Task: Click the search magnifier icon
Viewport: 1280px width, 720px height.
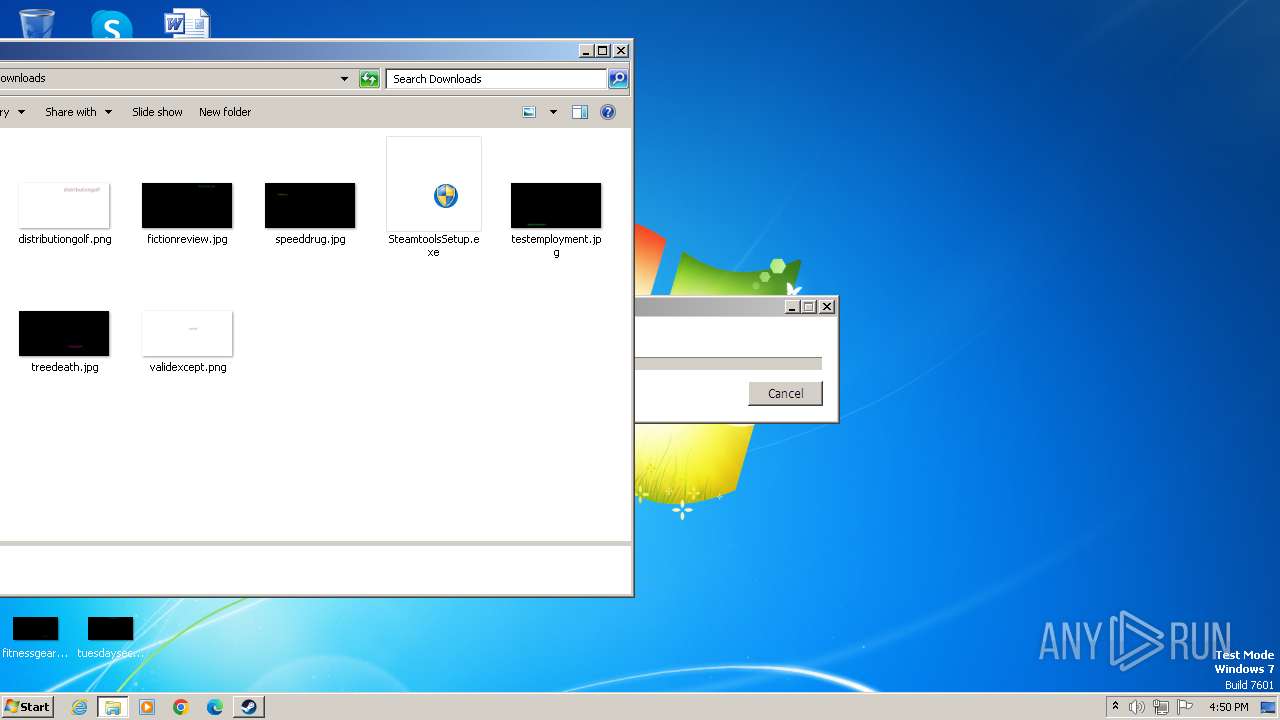Action: point(618,79)
